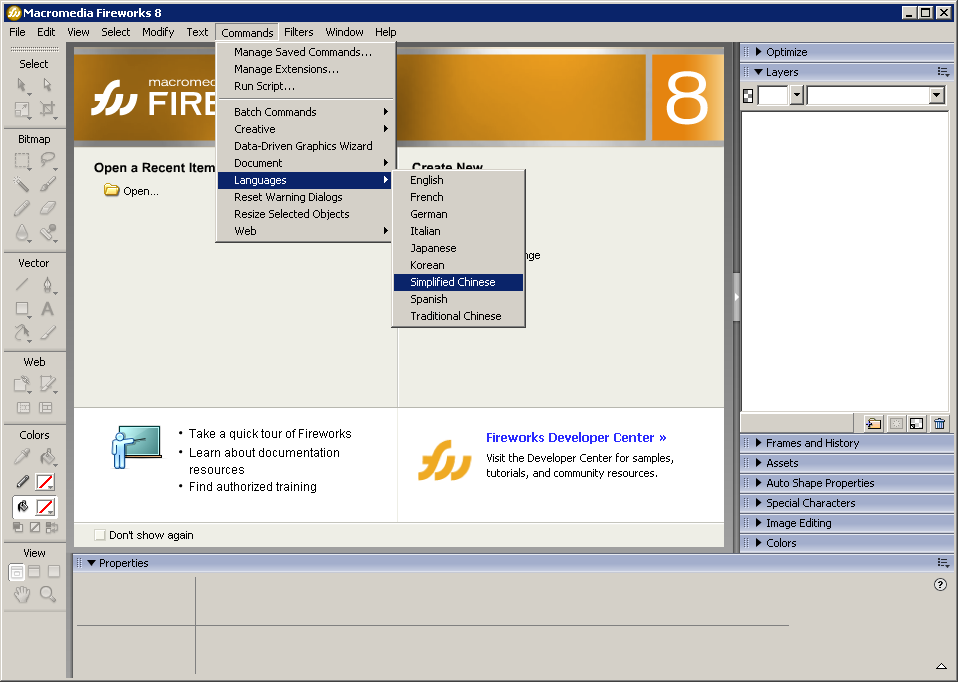This screenshot has width=958, height=682.
Task: Open Manage Saved Commands menu item
Action: click(x=304, y=52)
